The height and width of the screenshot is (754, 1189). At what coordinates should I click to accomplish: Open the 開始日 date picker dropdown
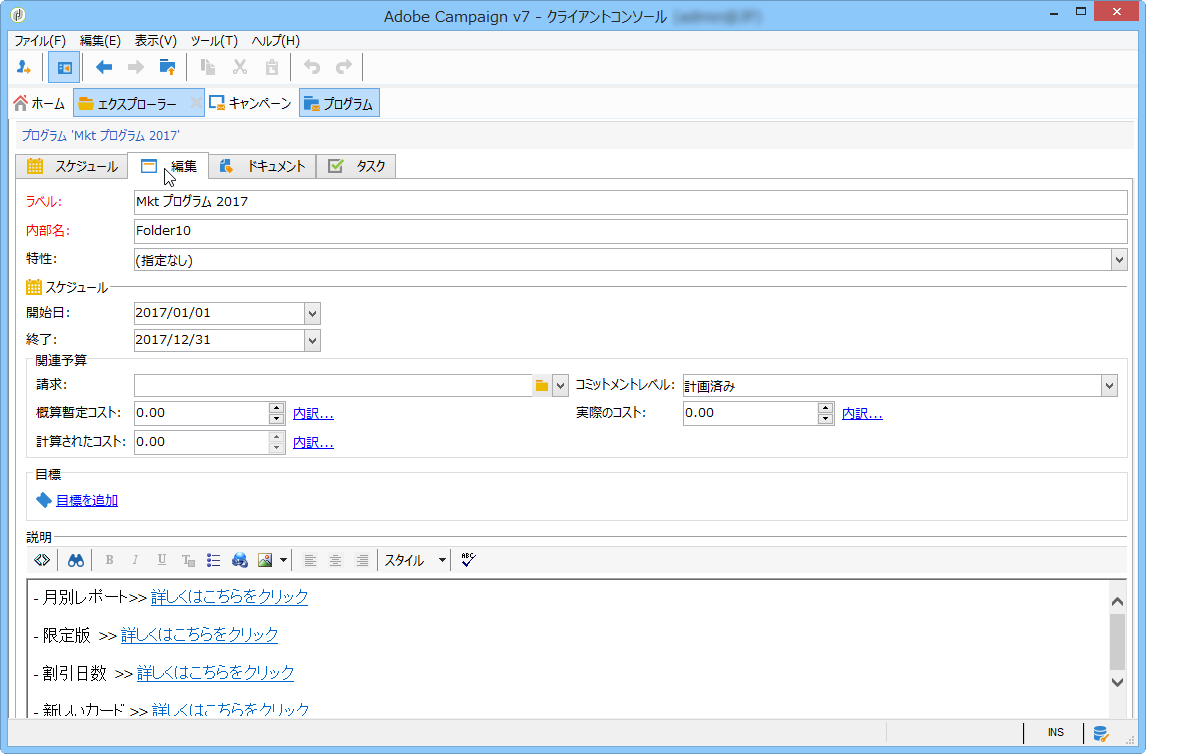(312, 313)
